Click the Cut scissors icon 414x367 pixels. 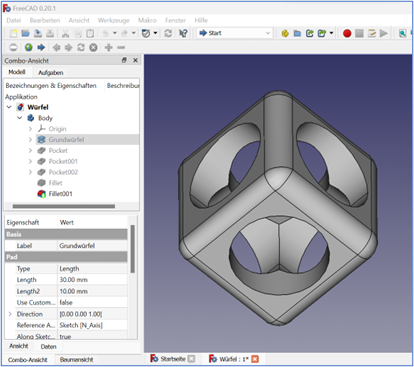pos(65,33)
